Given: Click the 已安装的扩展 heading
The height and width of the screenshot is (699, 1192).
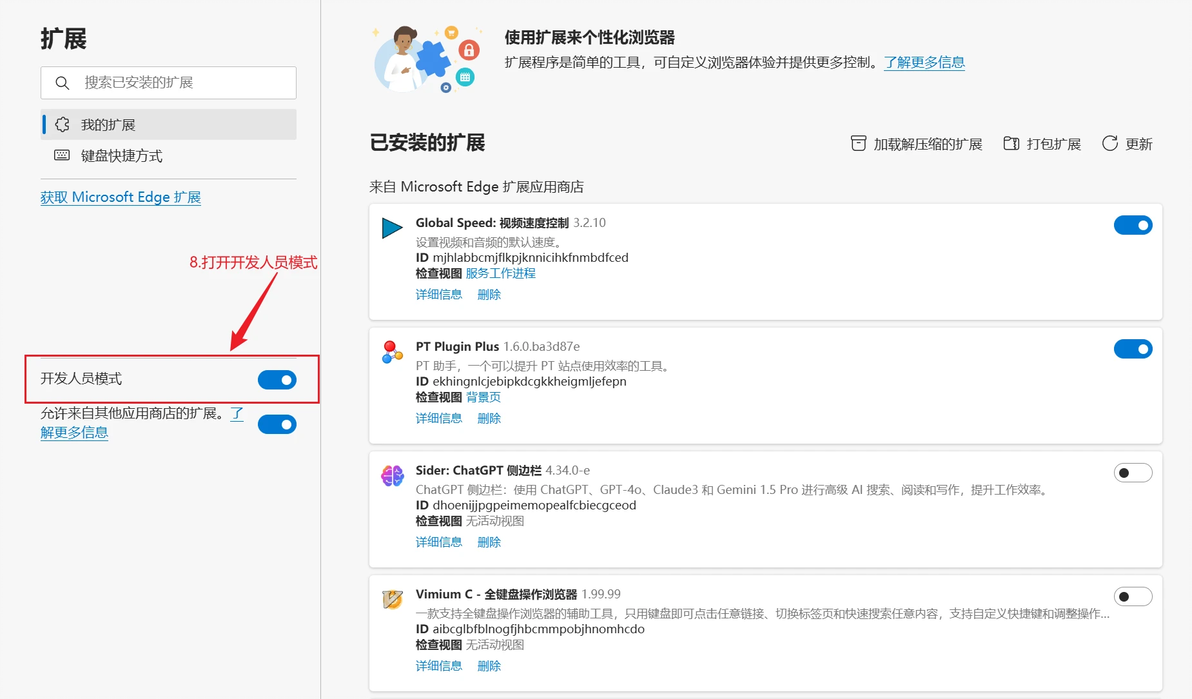Looking at the screenshot, I should tap(427, 142).
